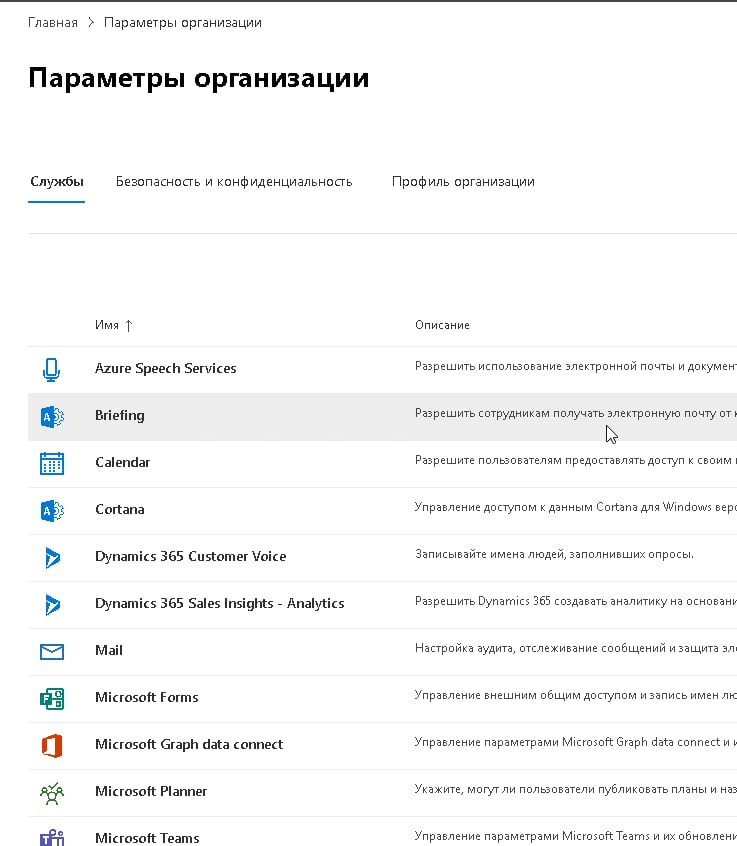The height and width of the screenshot is (846, 737).
Task: Click description 'Управление параметрами Microsoft Teams'
Action: (576, 836)
